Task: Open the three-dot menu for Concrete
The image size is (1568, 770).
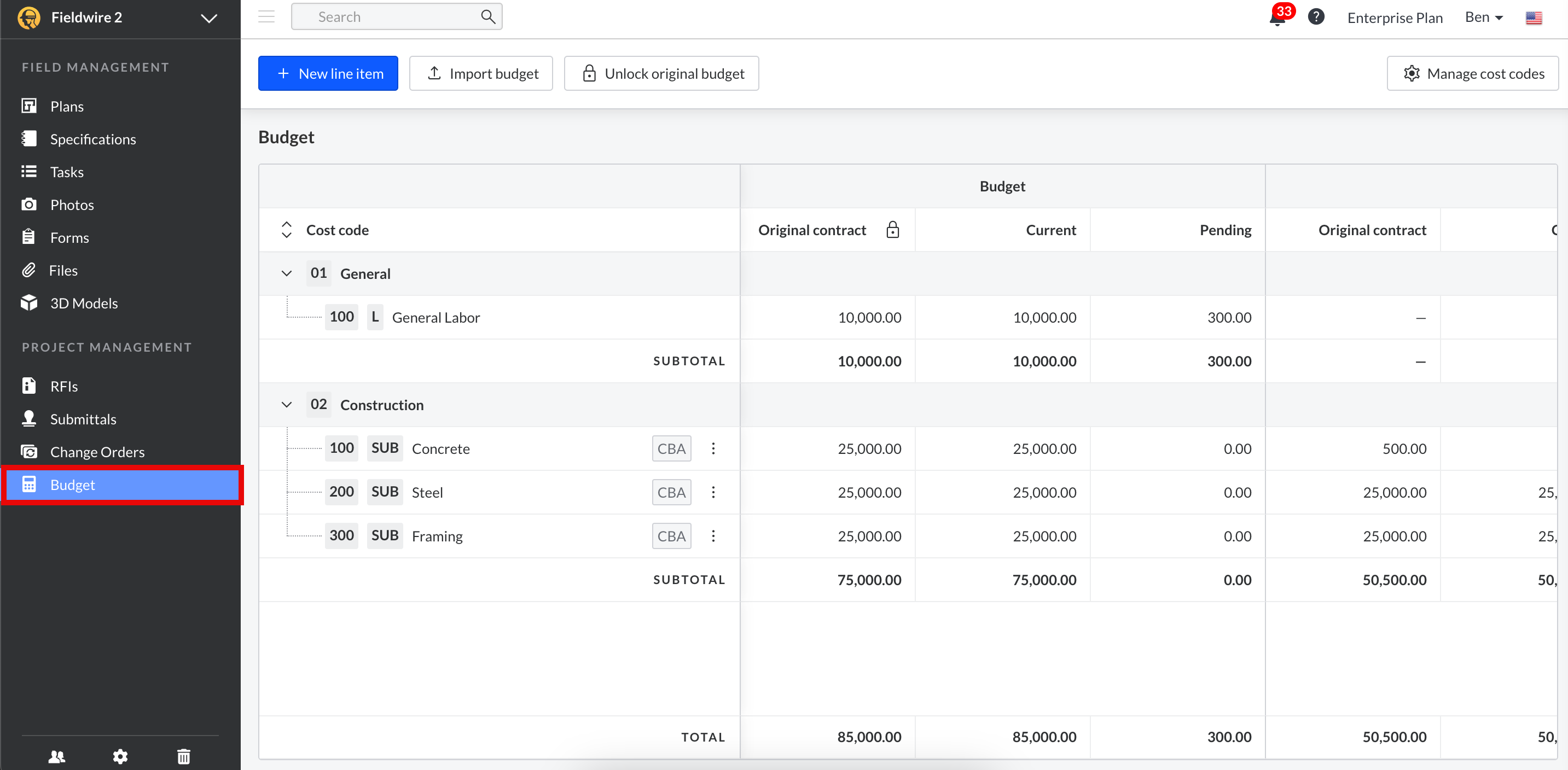Action: (x=713, y=449)
